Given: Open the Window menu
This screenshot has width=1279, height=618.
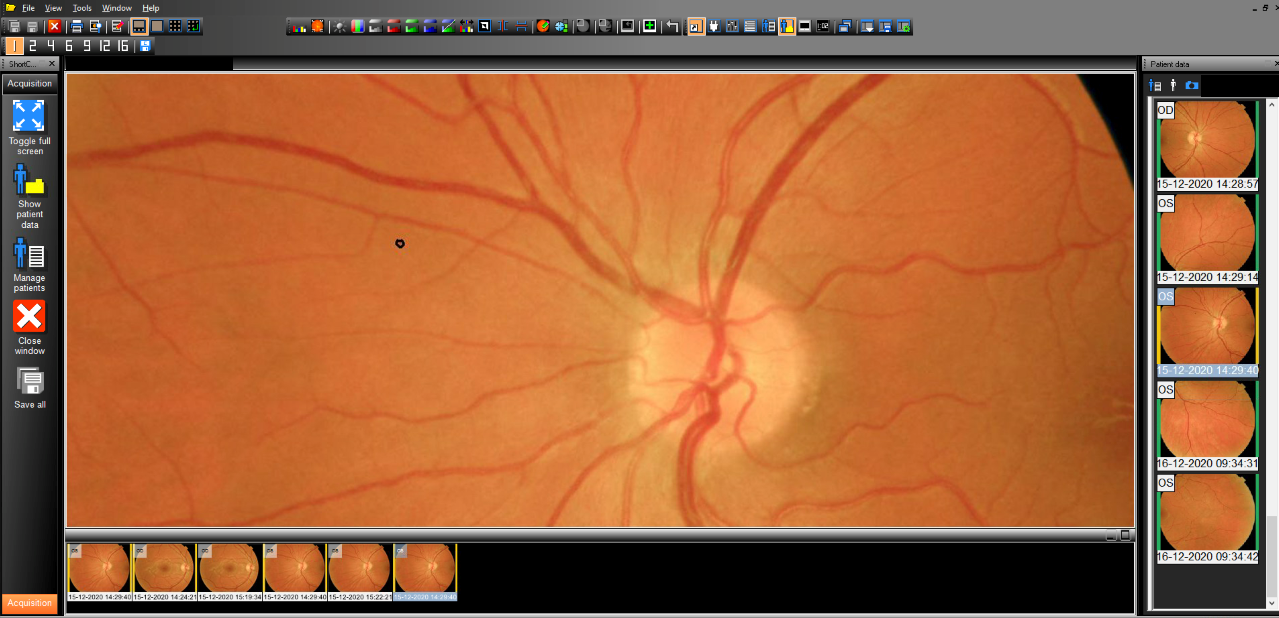Looking at the screenshot, I should (x=117, y=8).
